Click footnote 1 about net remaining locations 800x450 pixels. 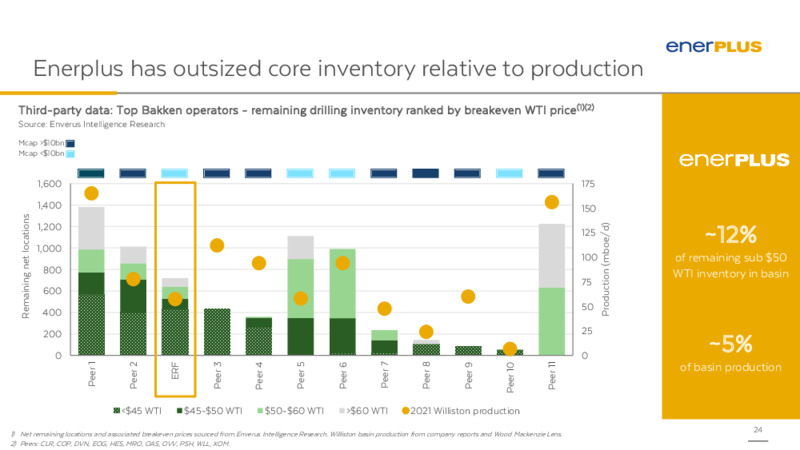point(287,434)
